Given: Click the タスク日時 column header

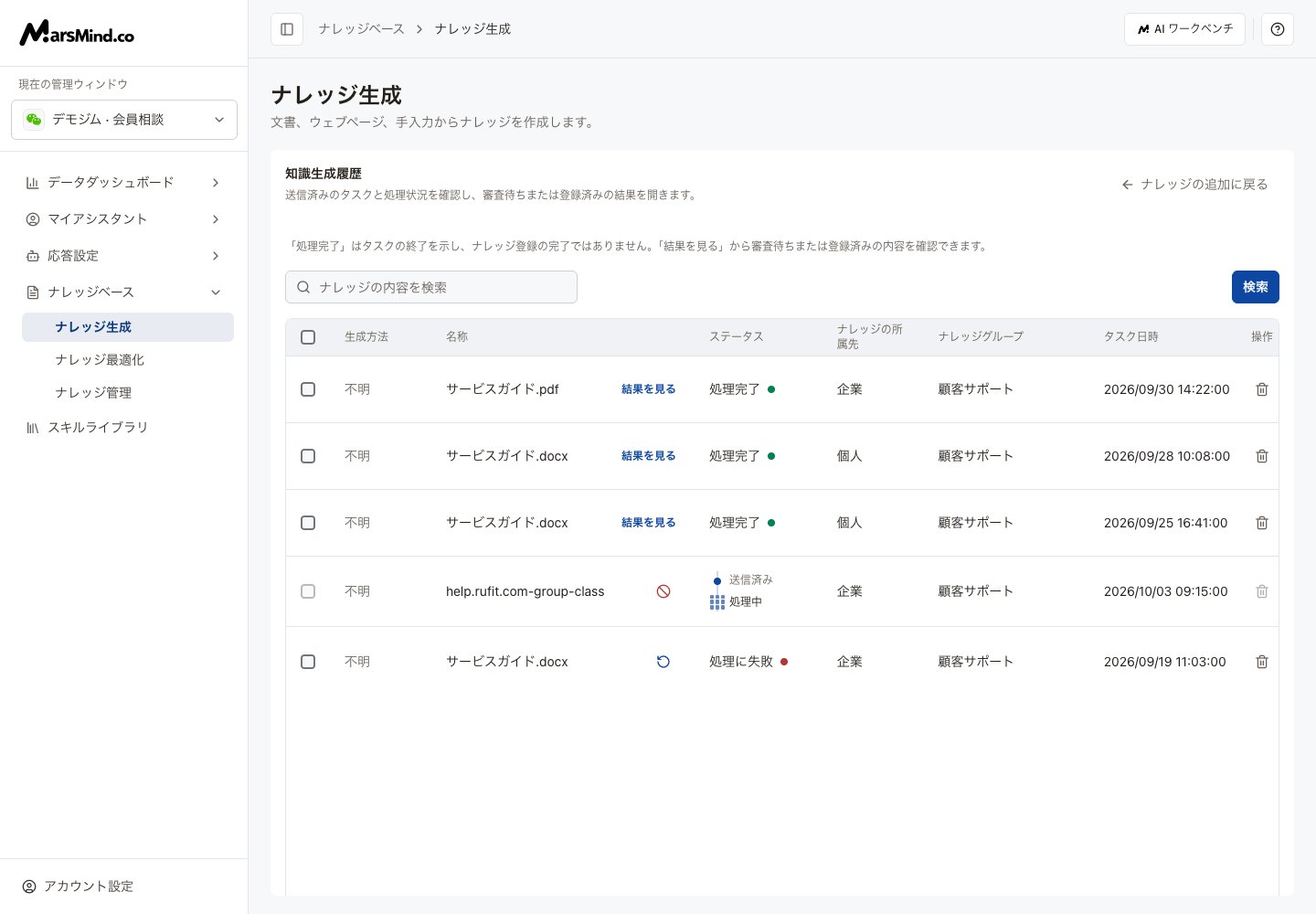Looking at the screenshot, I should click(1131, 337).
